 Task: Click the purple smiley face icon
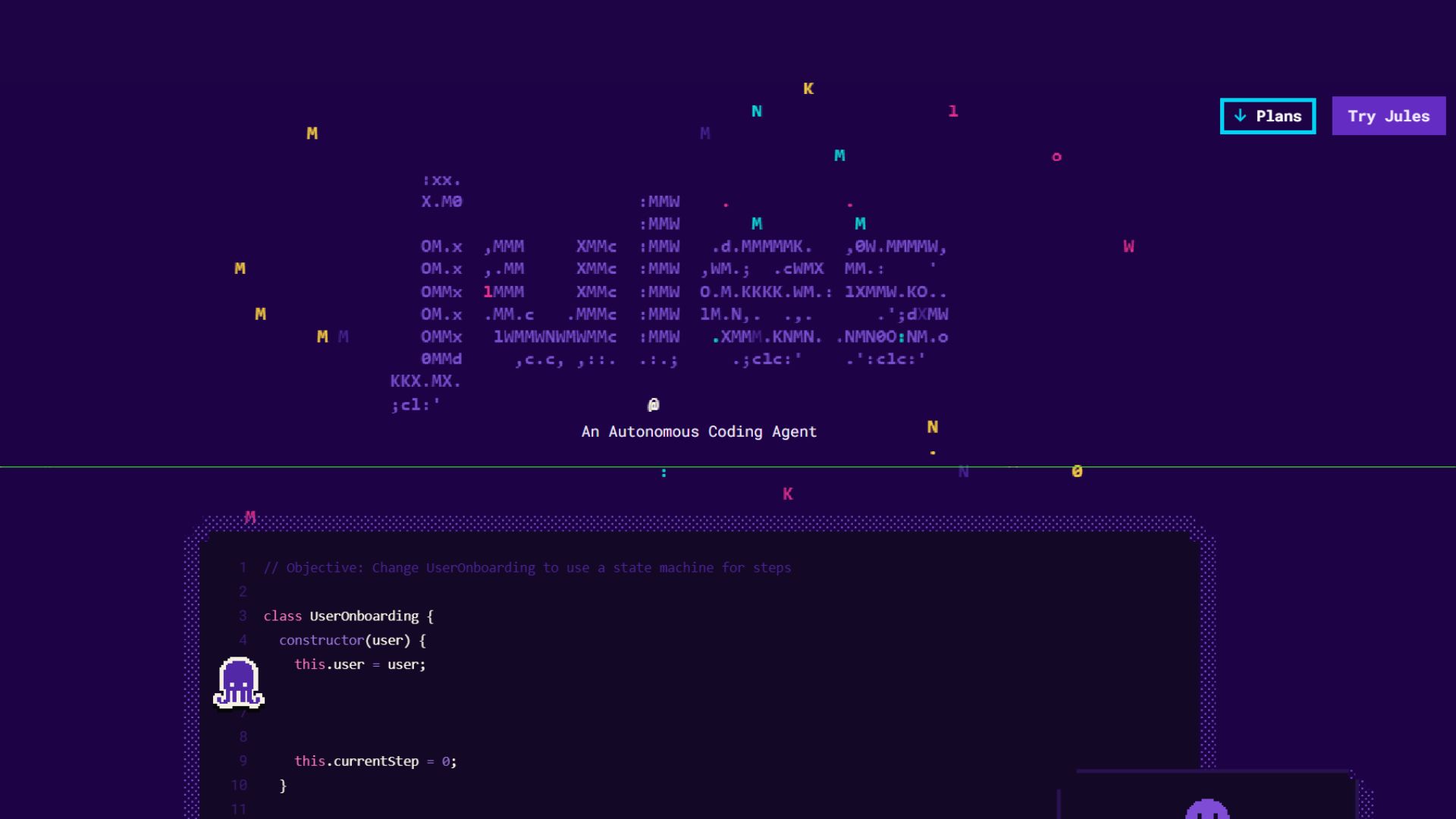(1207, 809)
